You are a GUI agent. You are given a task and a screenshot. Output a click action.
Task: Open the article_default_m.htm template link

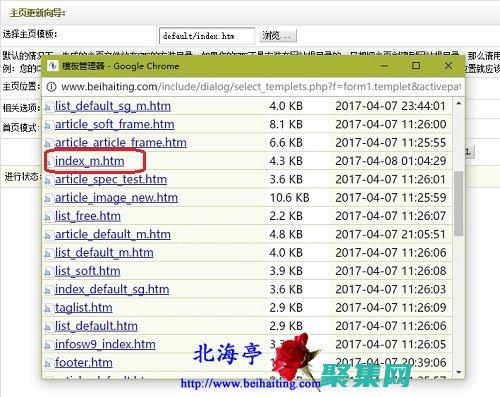pos(113,234)
